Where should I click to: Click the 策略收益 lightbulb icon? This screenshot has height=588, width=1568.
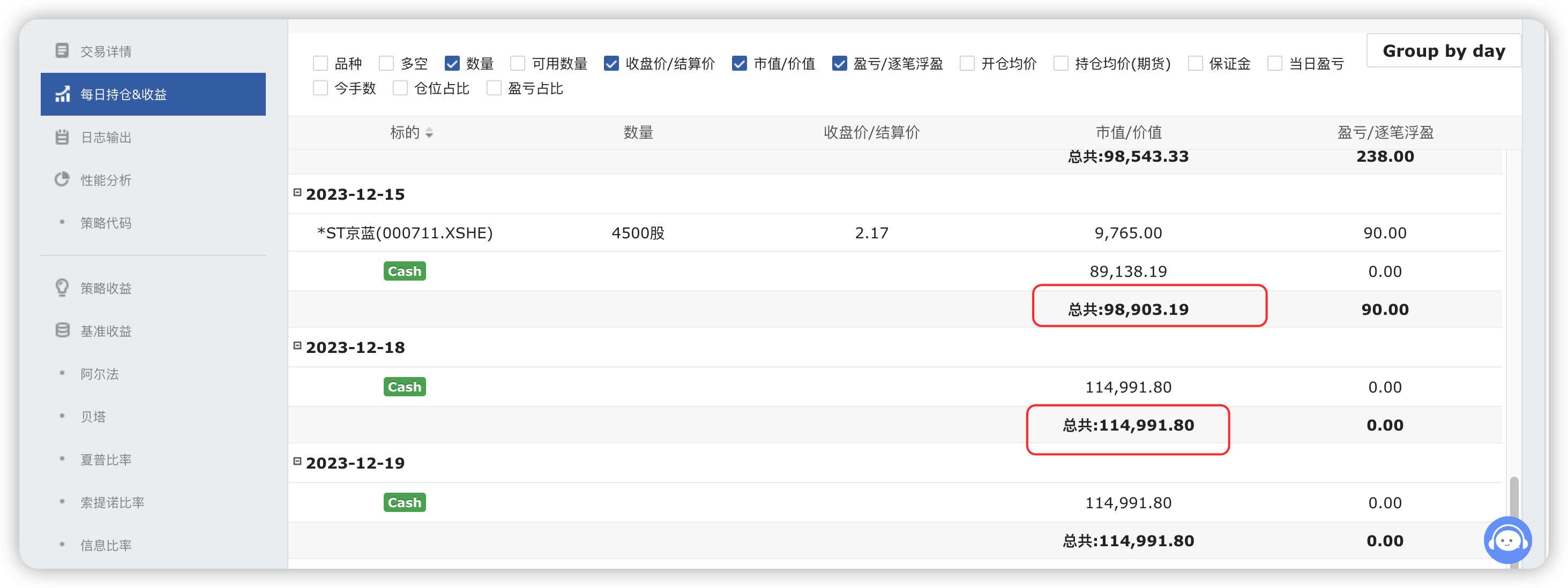click(x=62, y=288)
